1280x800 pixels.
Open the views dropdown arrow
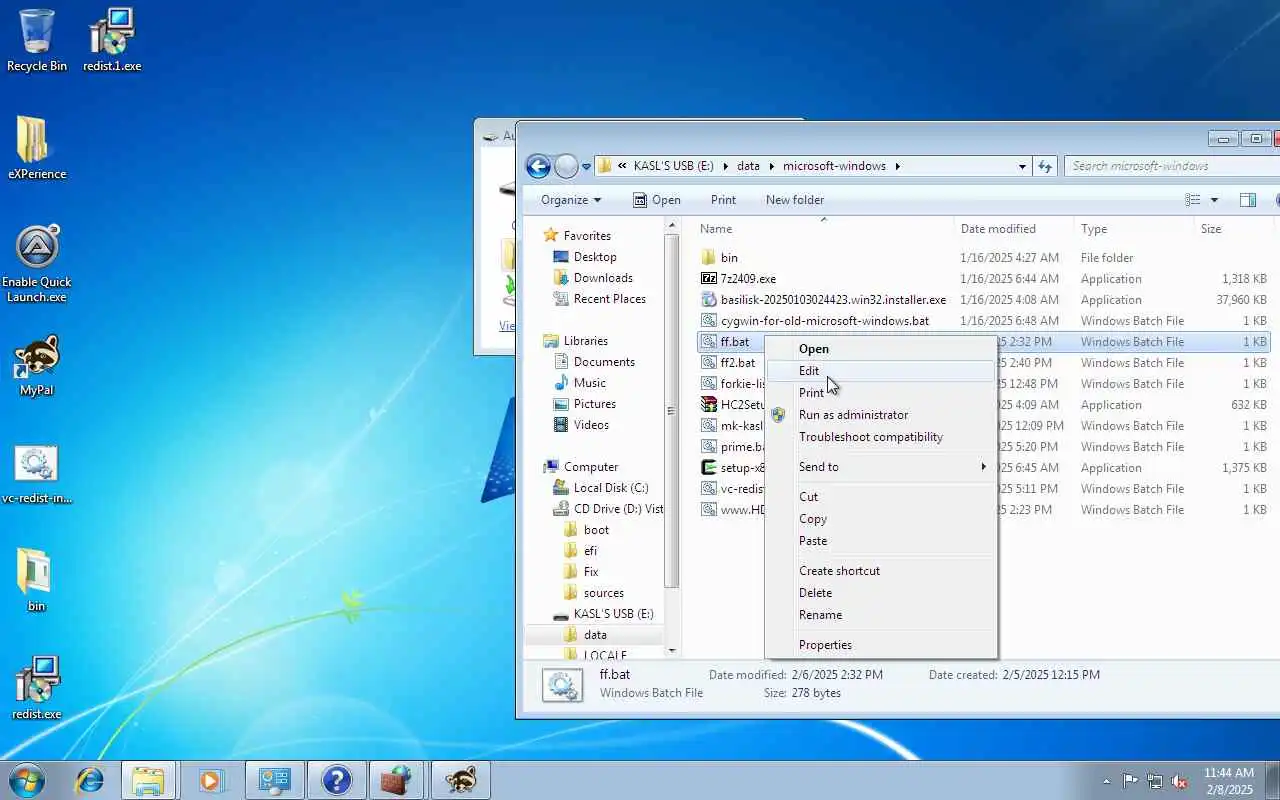(1214, 200)
